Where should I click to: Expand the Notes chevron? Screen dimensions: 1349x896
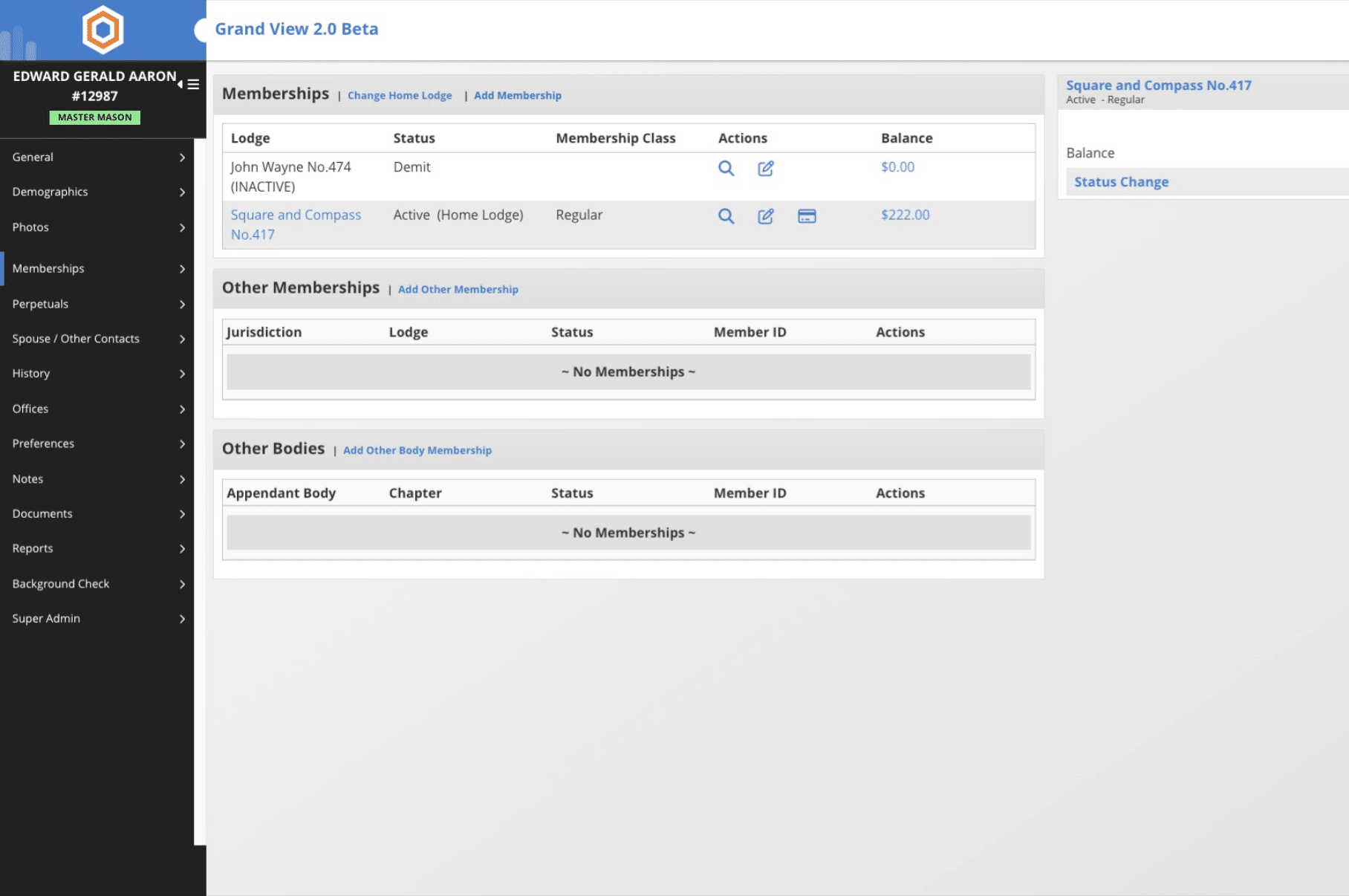pyautogui.click(x=182, y=479)
